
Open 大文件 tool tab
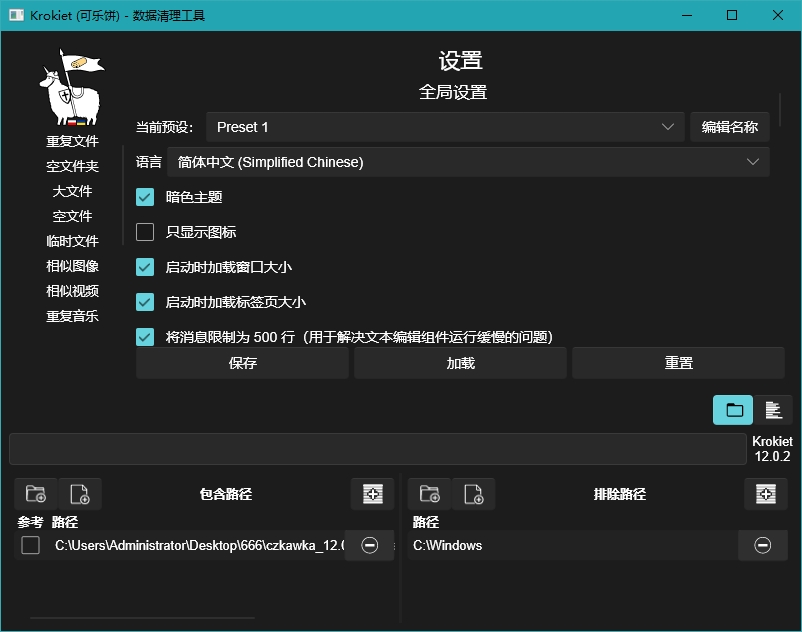(72, 191)
